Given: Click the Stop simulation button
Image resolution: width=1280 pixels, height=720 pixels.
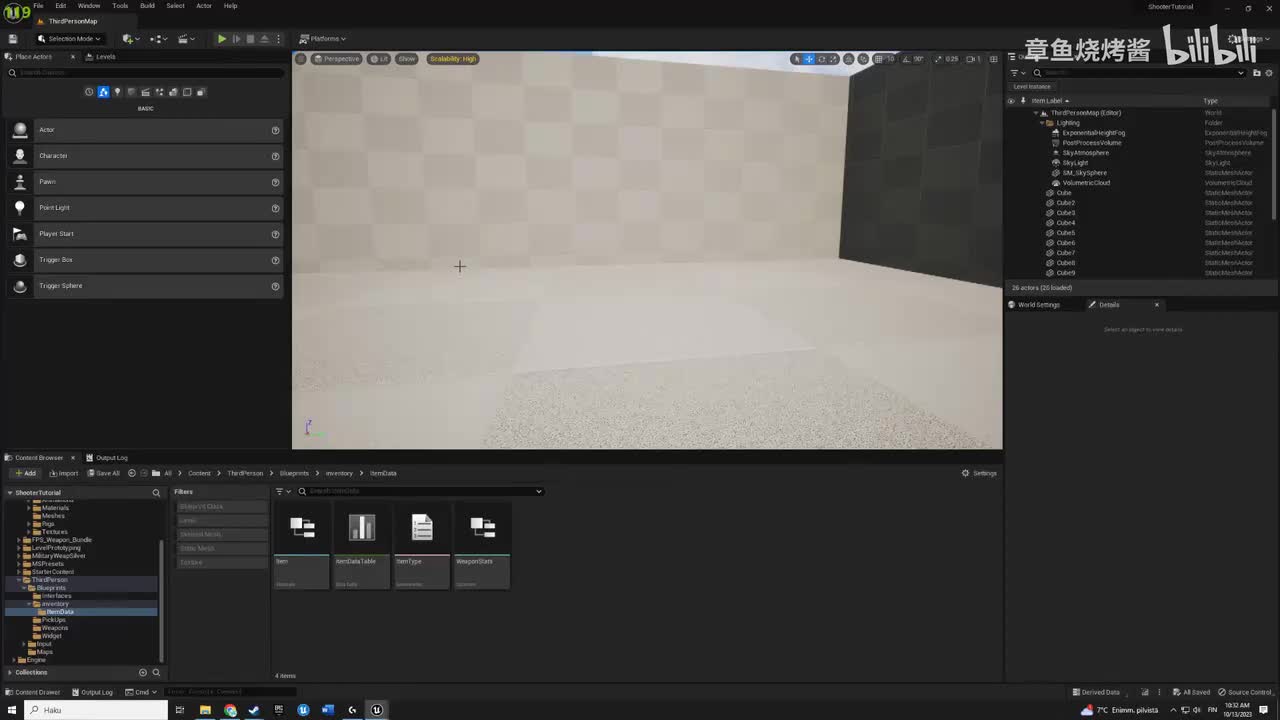Looking at the screenshot, I should tap(250, 39).
